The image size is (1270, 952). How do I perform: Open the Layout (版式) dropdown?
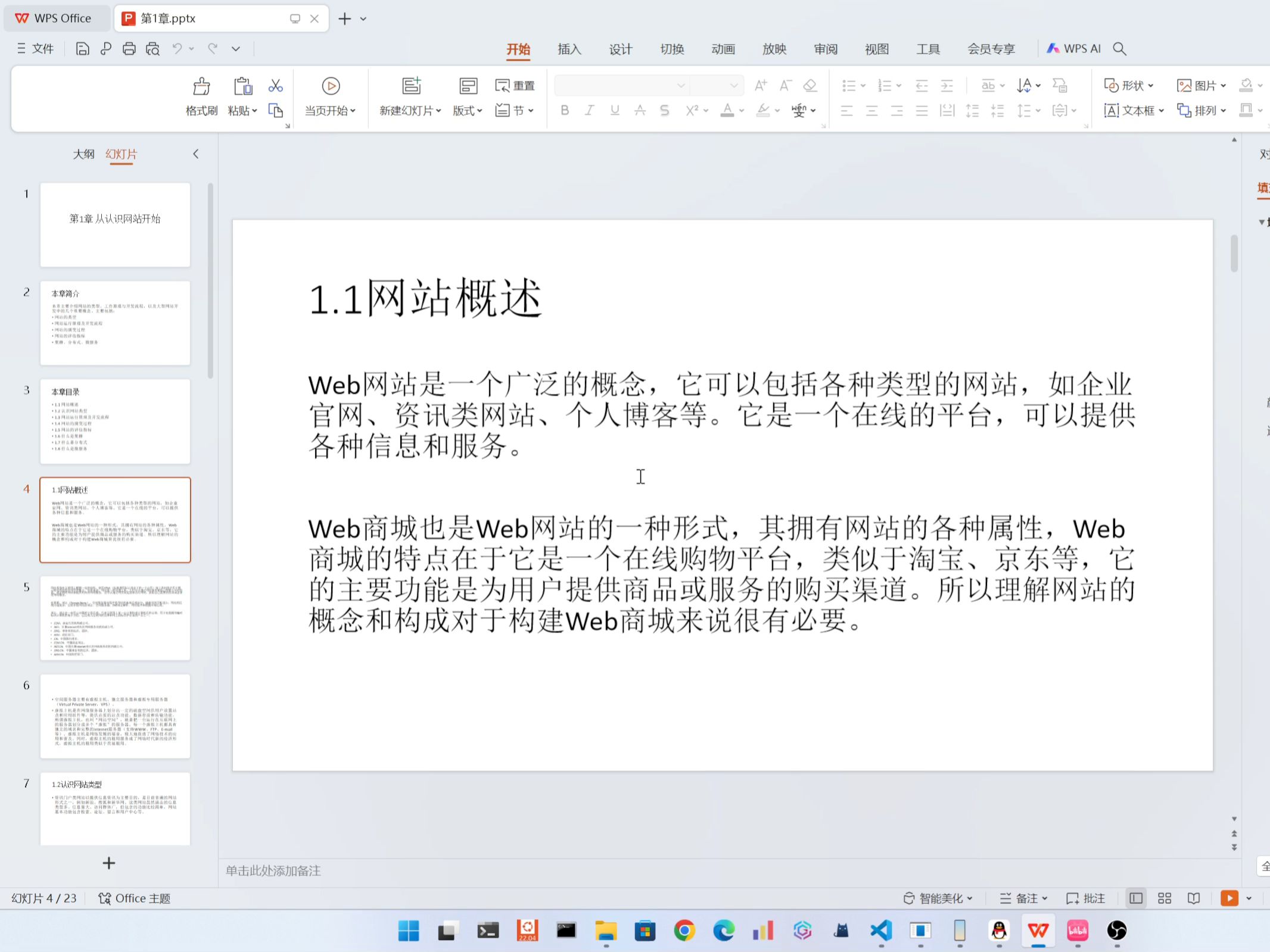pos(468,111)
